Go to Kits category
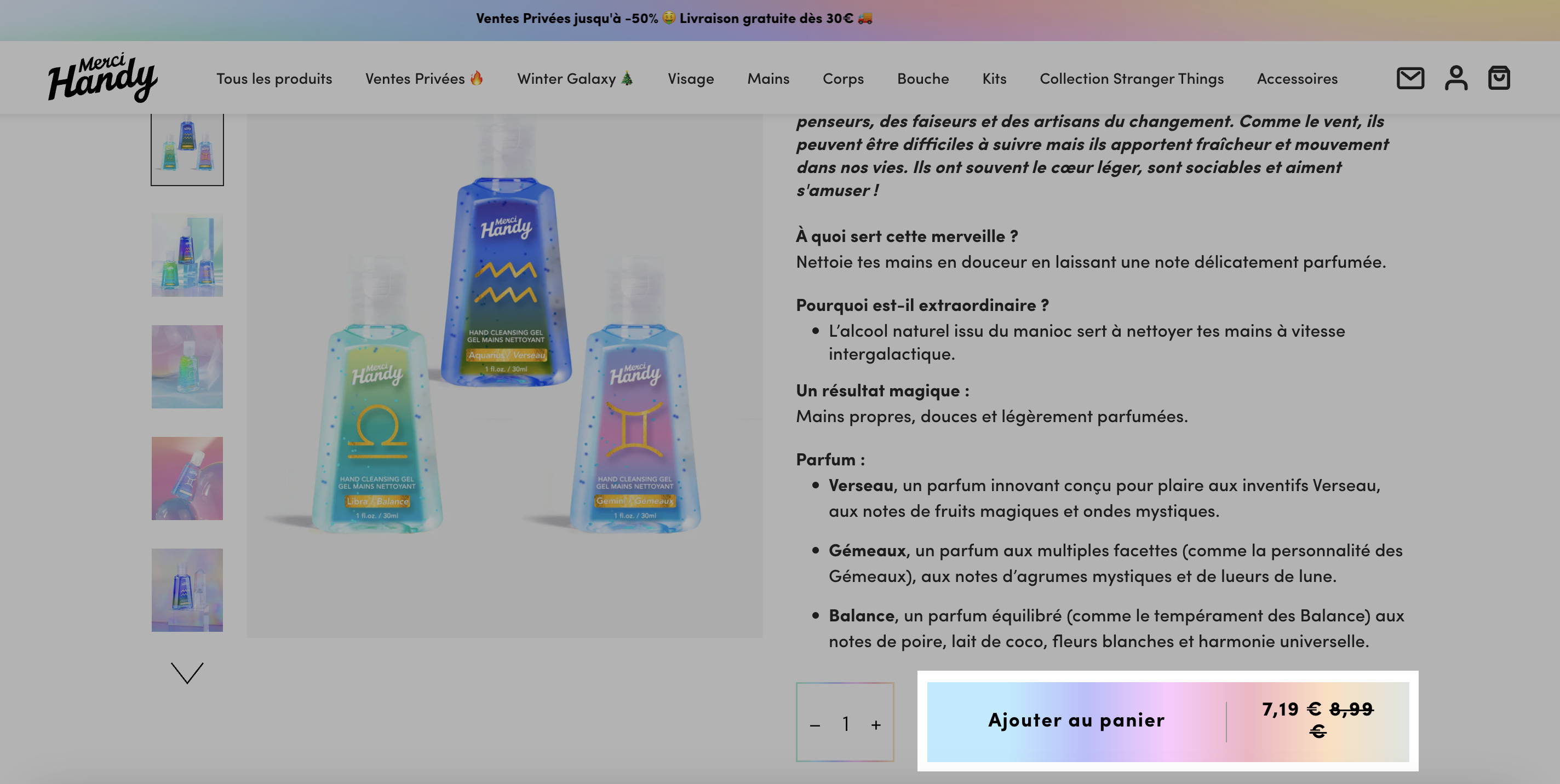Viewport: 1560px width, 784px height. (x=994, y=79)
